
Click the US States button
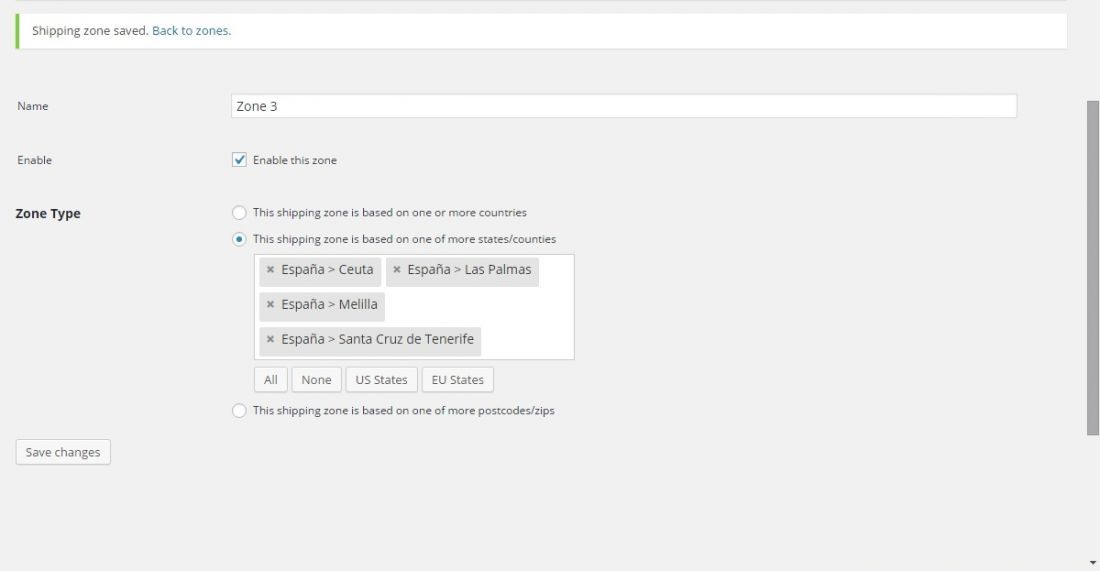tap(382, 379)
